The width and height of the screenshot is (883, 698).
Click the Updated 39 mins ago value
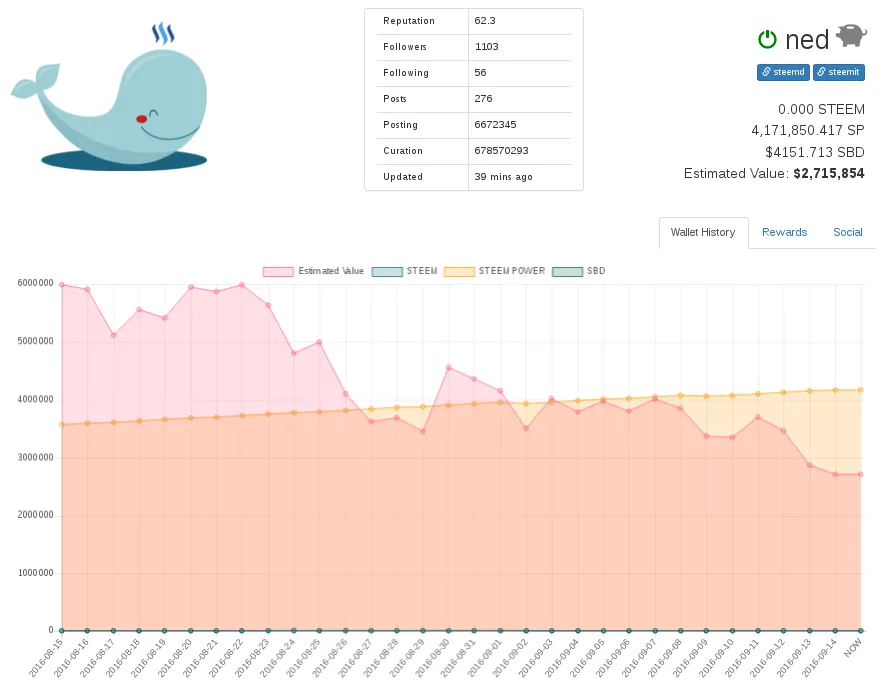click(503, 177)
